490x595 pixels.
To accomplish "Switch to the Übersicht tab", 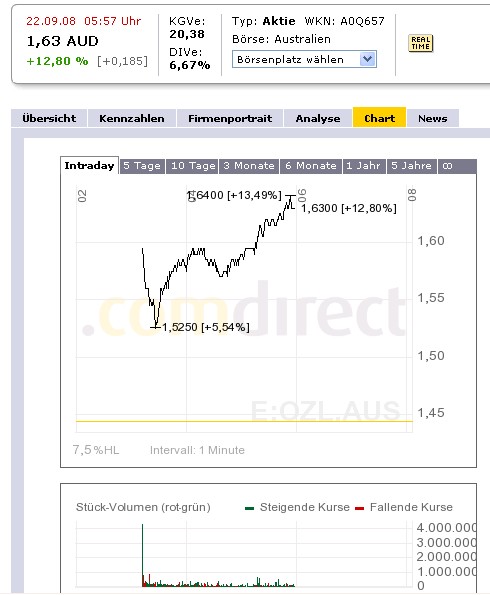I will pyautogui.click(x=49, y=118).
